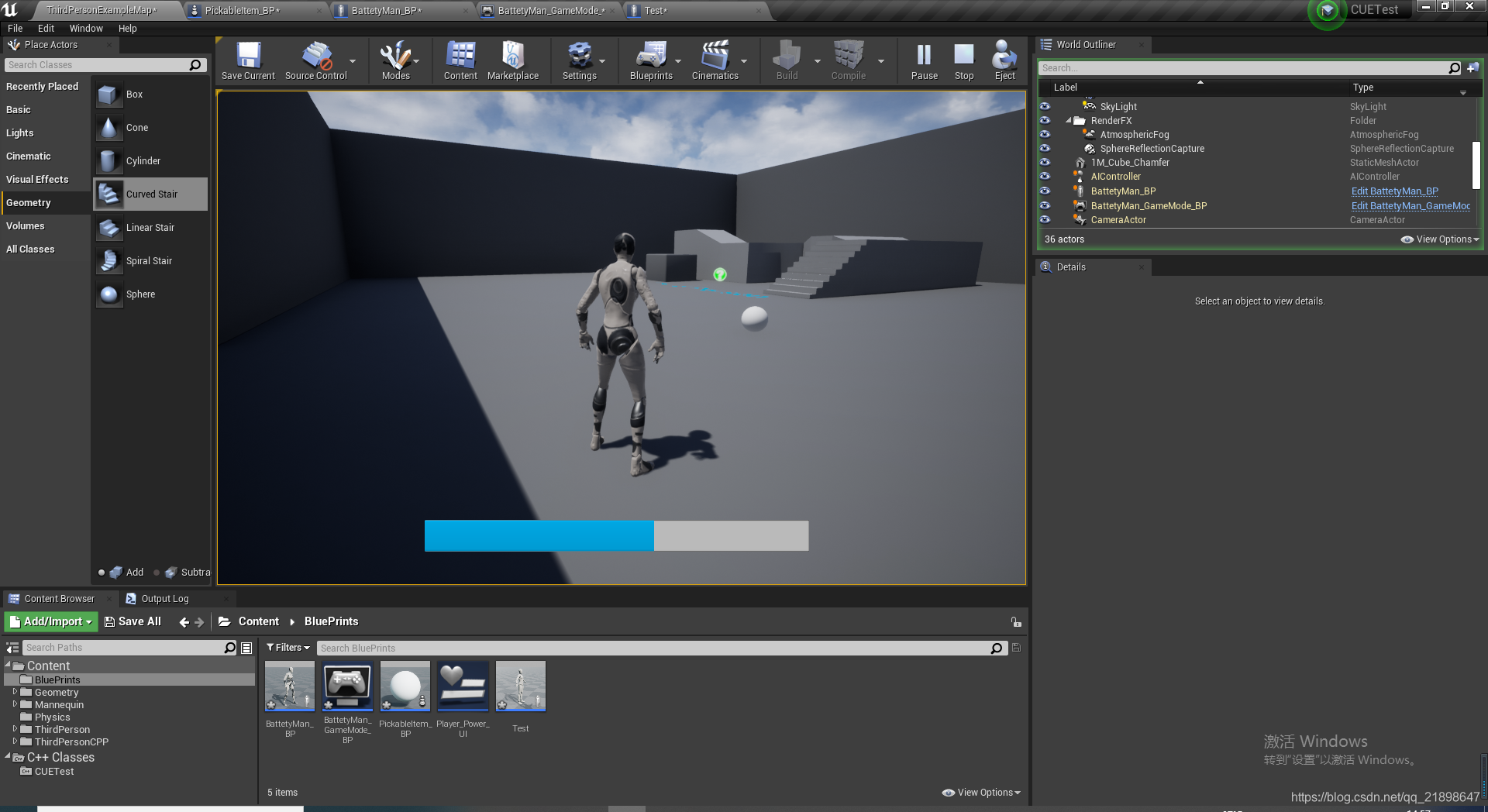Click Save Current on the toolbar
The image size is (1488, 812).
(x=247, y=60)
